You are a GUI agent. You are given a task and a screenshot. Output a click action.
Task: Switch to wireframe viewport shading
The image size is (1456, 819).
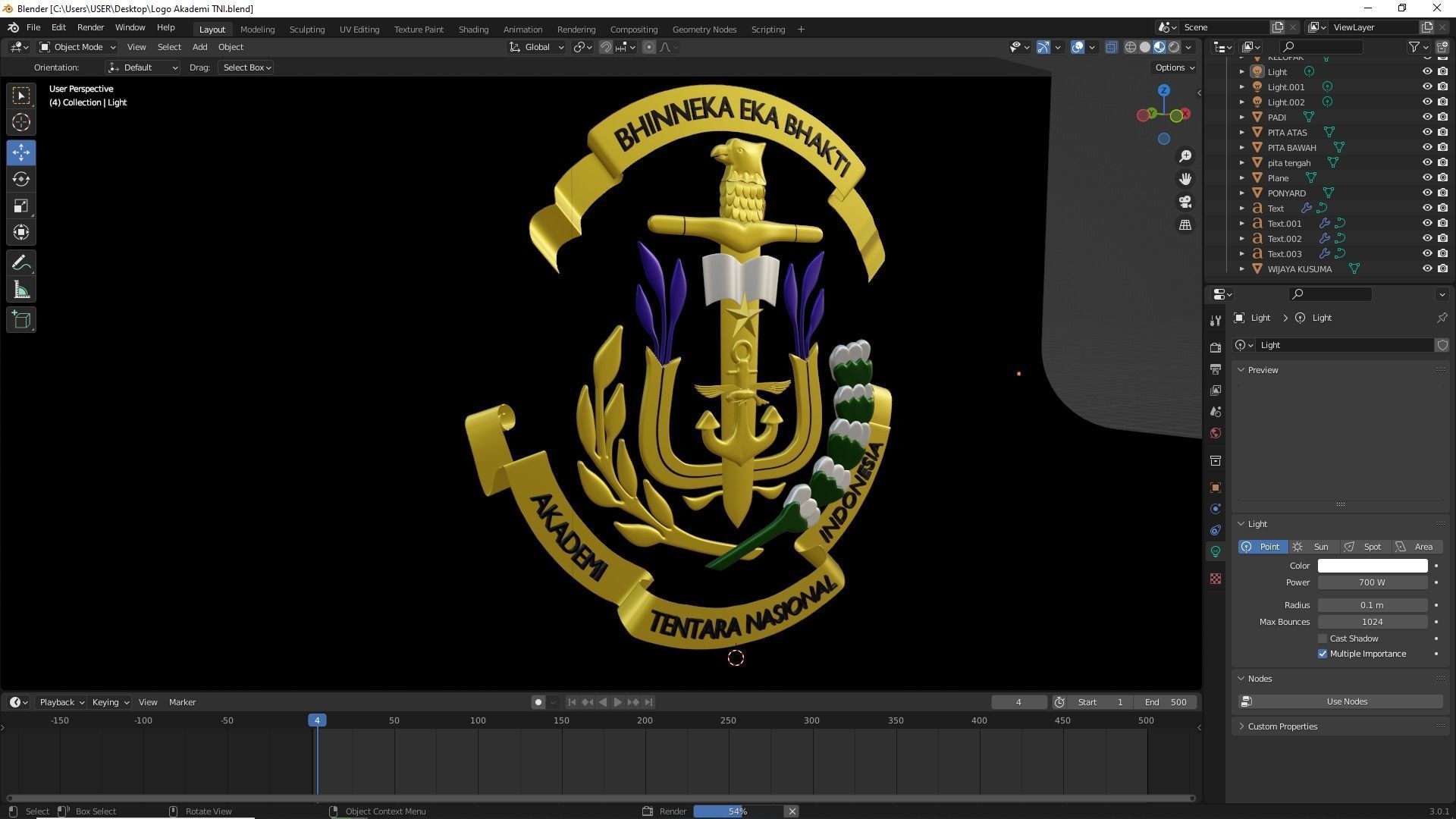[1130, 47]
